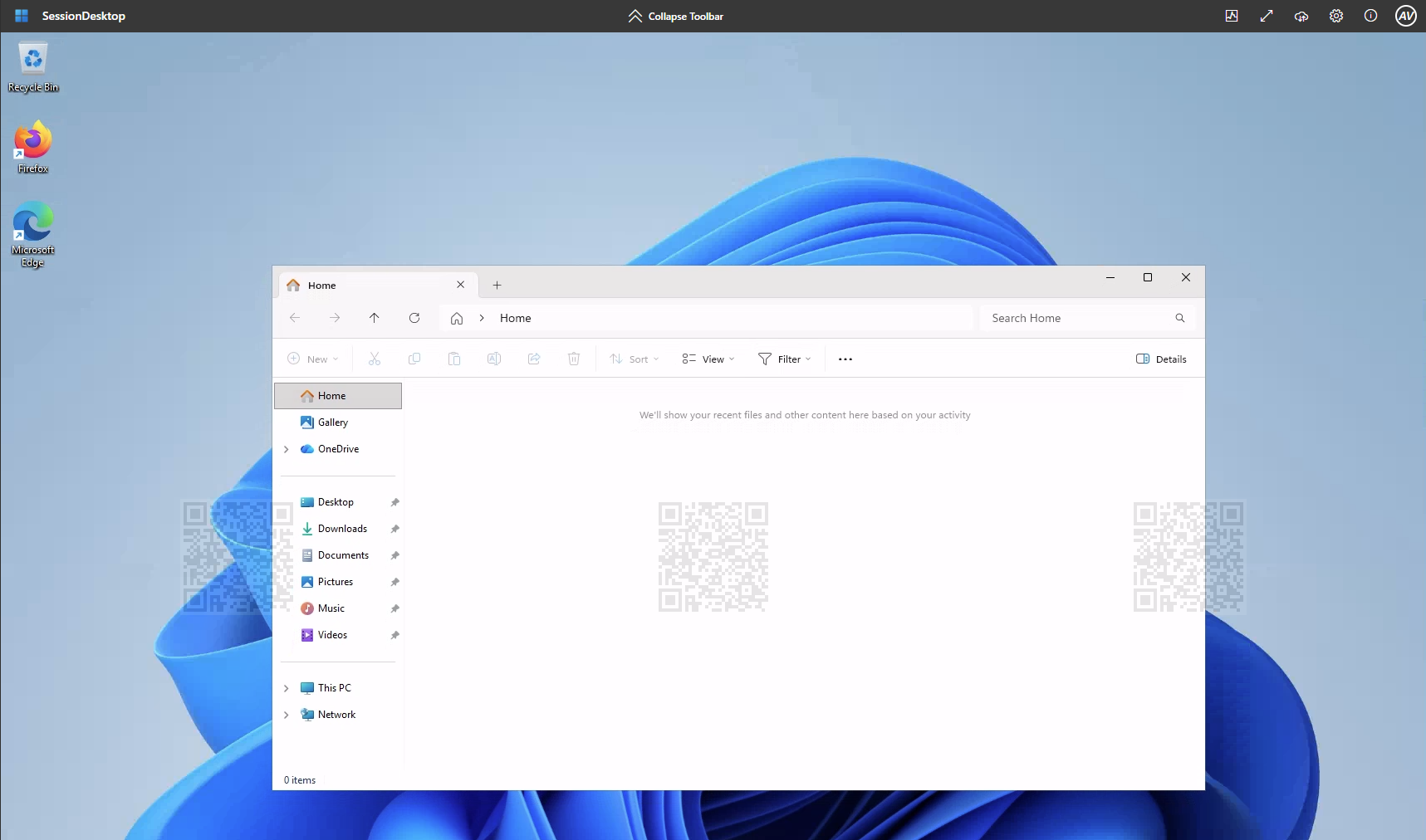
Task: Select Firefox desktop shortcut
Action: (x=33, y=148)
